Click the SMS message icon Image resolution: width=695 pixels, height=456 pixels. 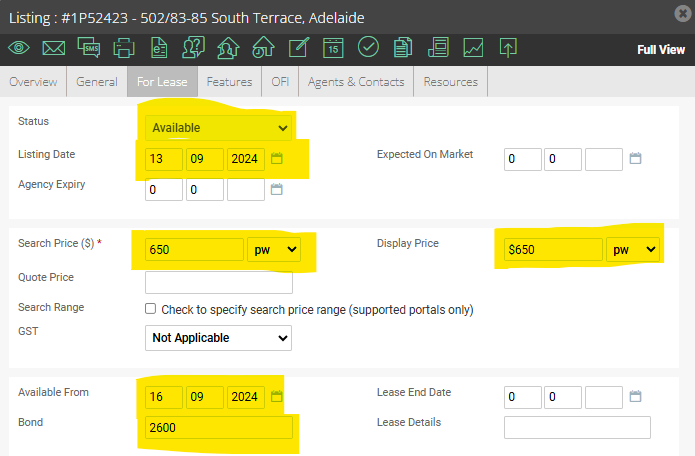[x=88, y=47]
